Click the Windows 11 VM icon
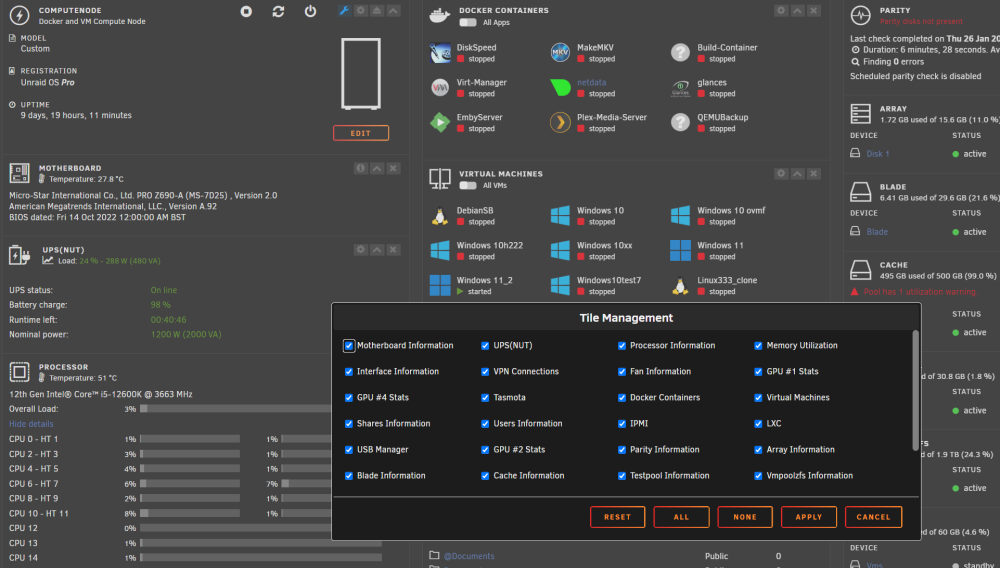 click(680, 251)
